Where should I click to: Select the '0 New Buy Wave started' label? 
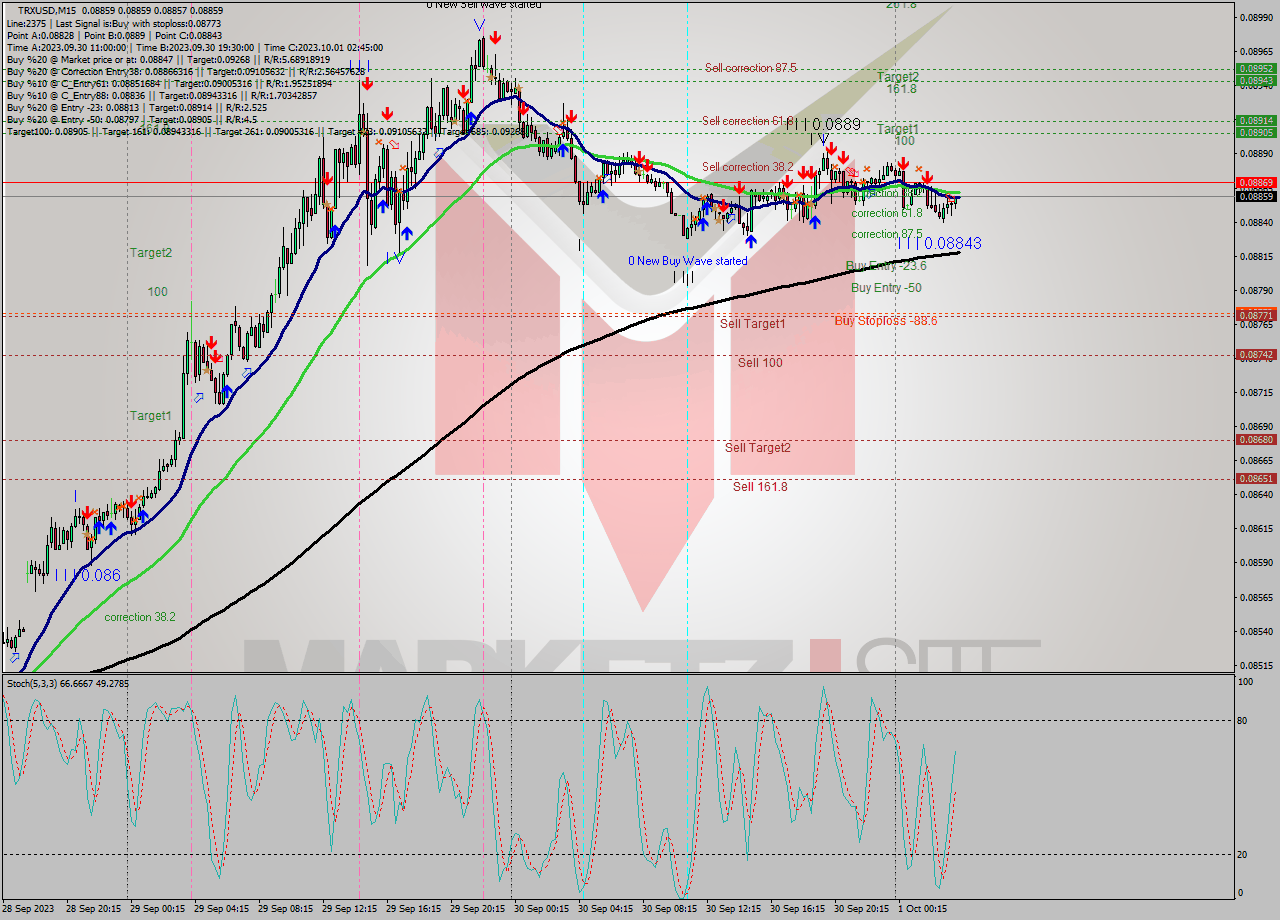(x=687, y=261)
